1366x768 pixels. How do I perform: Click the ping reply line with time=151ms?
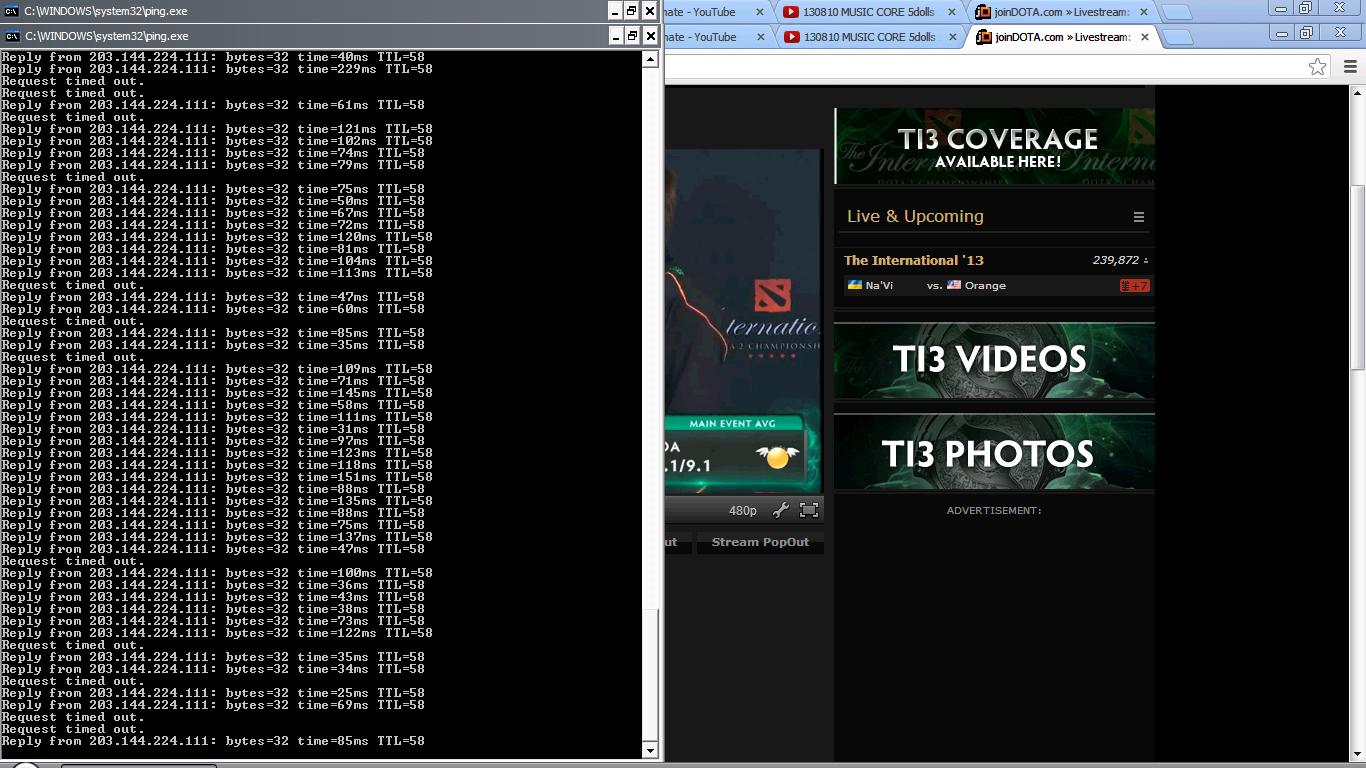[x=217, y=477]
